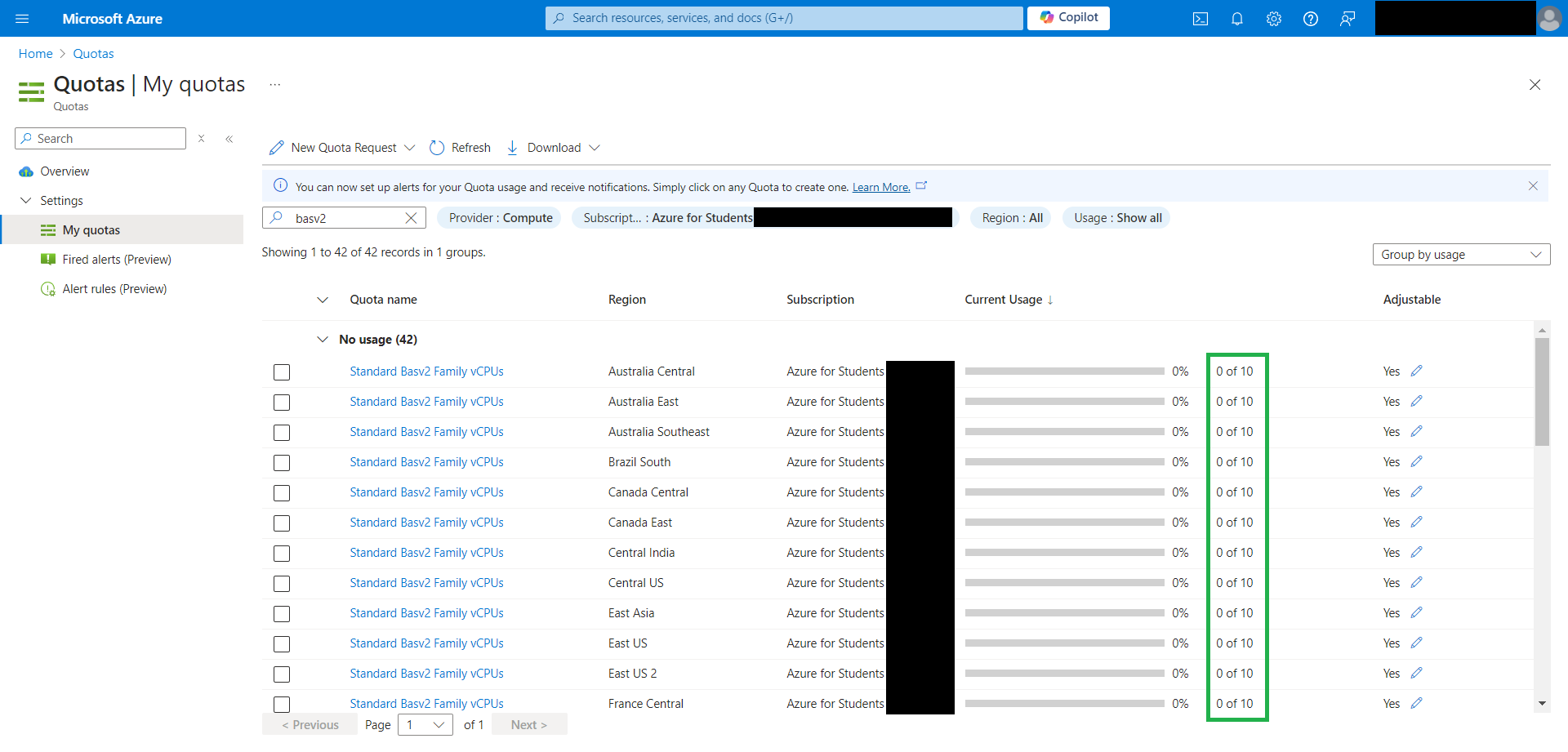Viewport: 1568px width, 752px height.
Task: Open the Usage : Show all filter
Action: (x=1117, y=218)
